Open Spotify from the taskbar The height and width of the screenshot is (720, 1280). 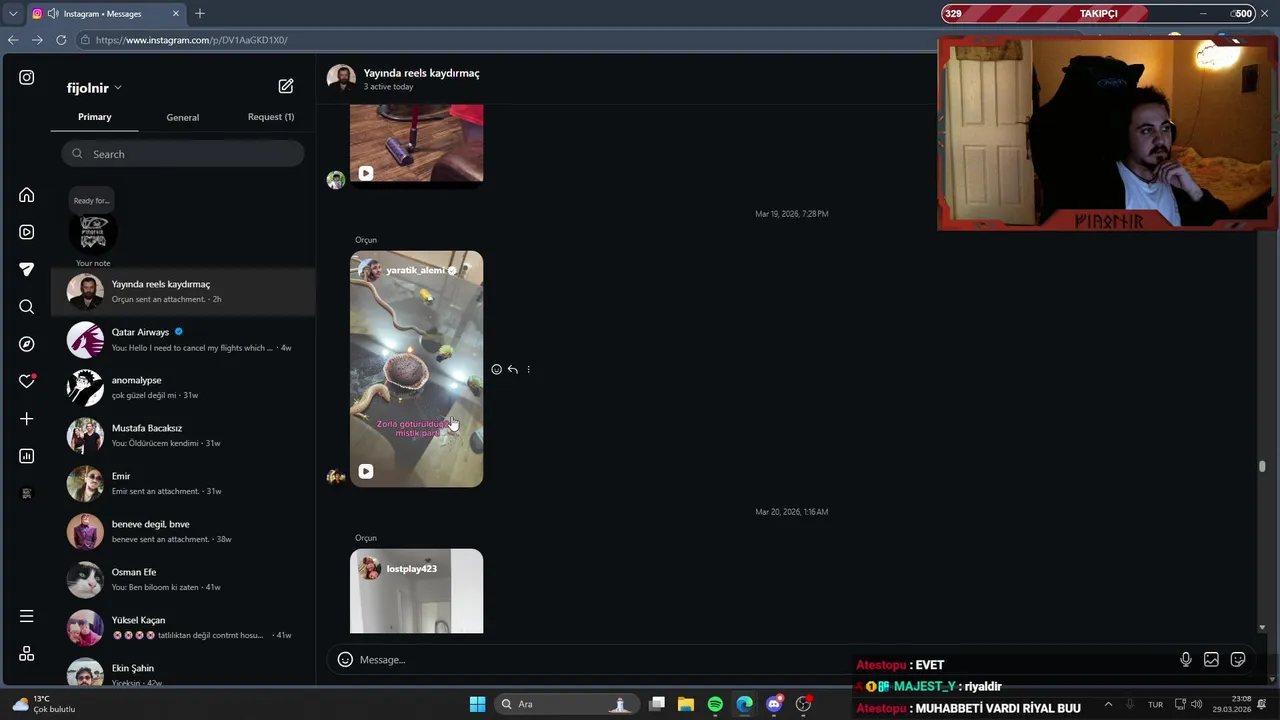715,704
